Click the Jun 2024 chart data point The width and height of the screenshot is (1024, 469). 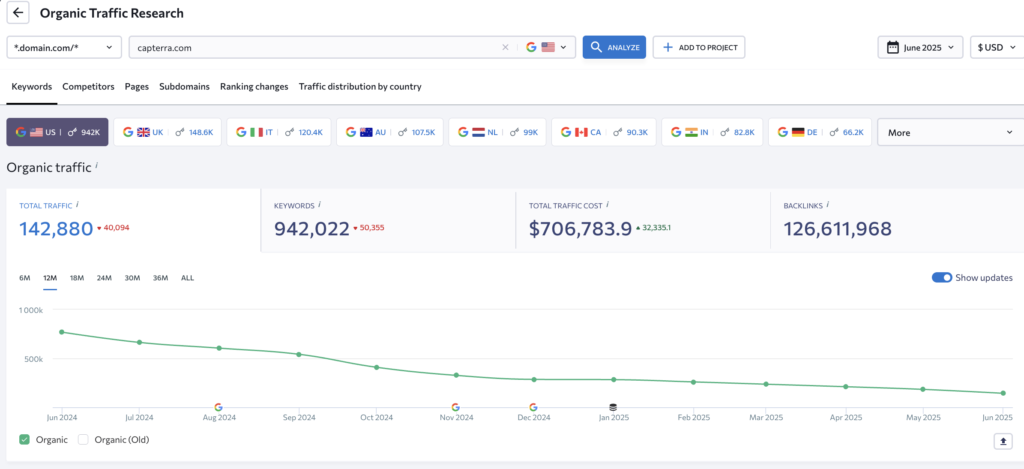[61, 332]
